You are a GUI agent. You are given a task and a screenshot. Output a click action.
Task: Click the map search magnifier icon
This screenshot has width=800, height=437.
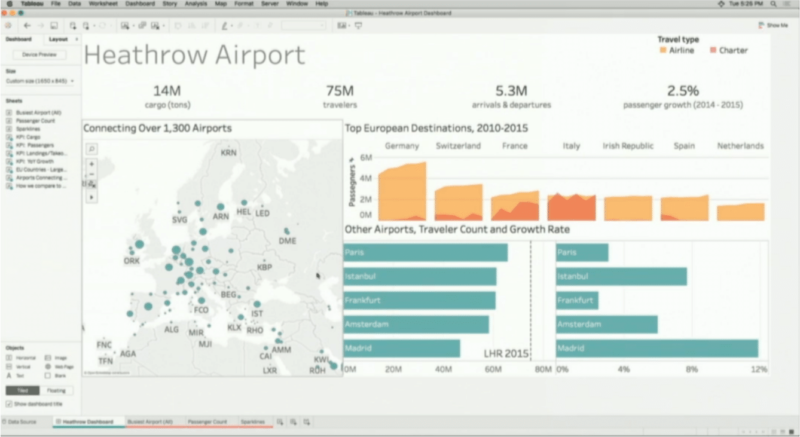(x=92, y=149)
